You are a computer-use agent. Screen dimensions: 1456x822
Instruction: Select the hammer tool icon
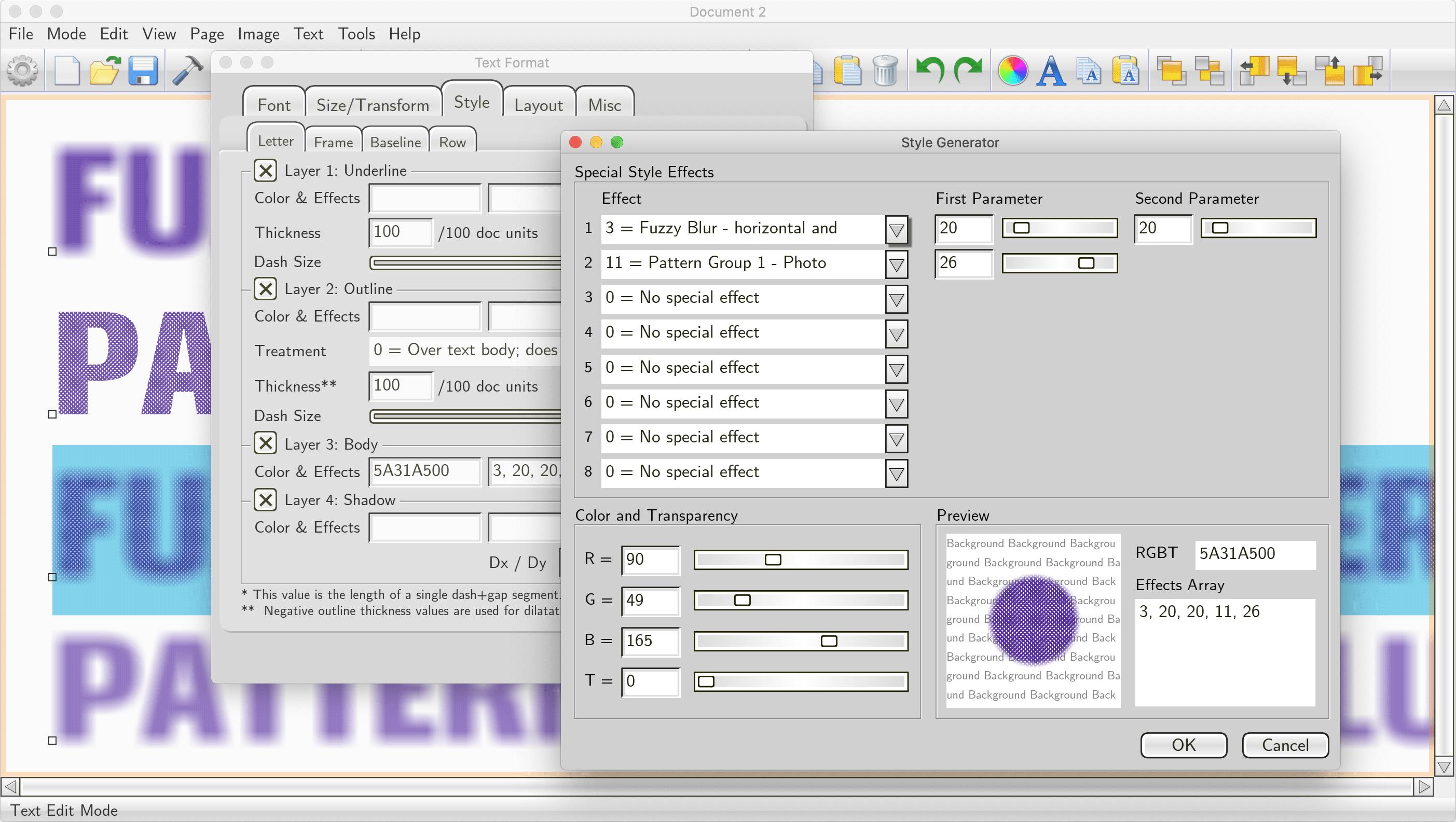[188, 71]
